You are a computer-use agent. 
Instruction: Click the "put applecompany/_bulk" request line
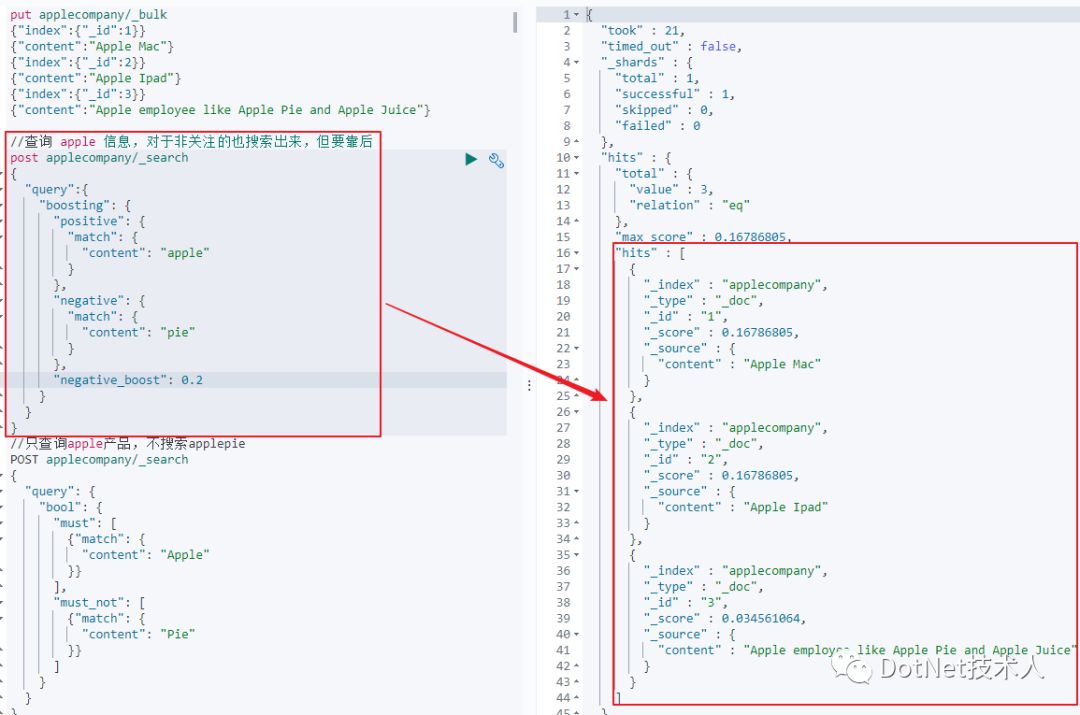(88, 14)
